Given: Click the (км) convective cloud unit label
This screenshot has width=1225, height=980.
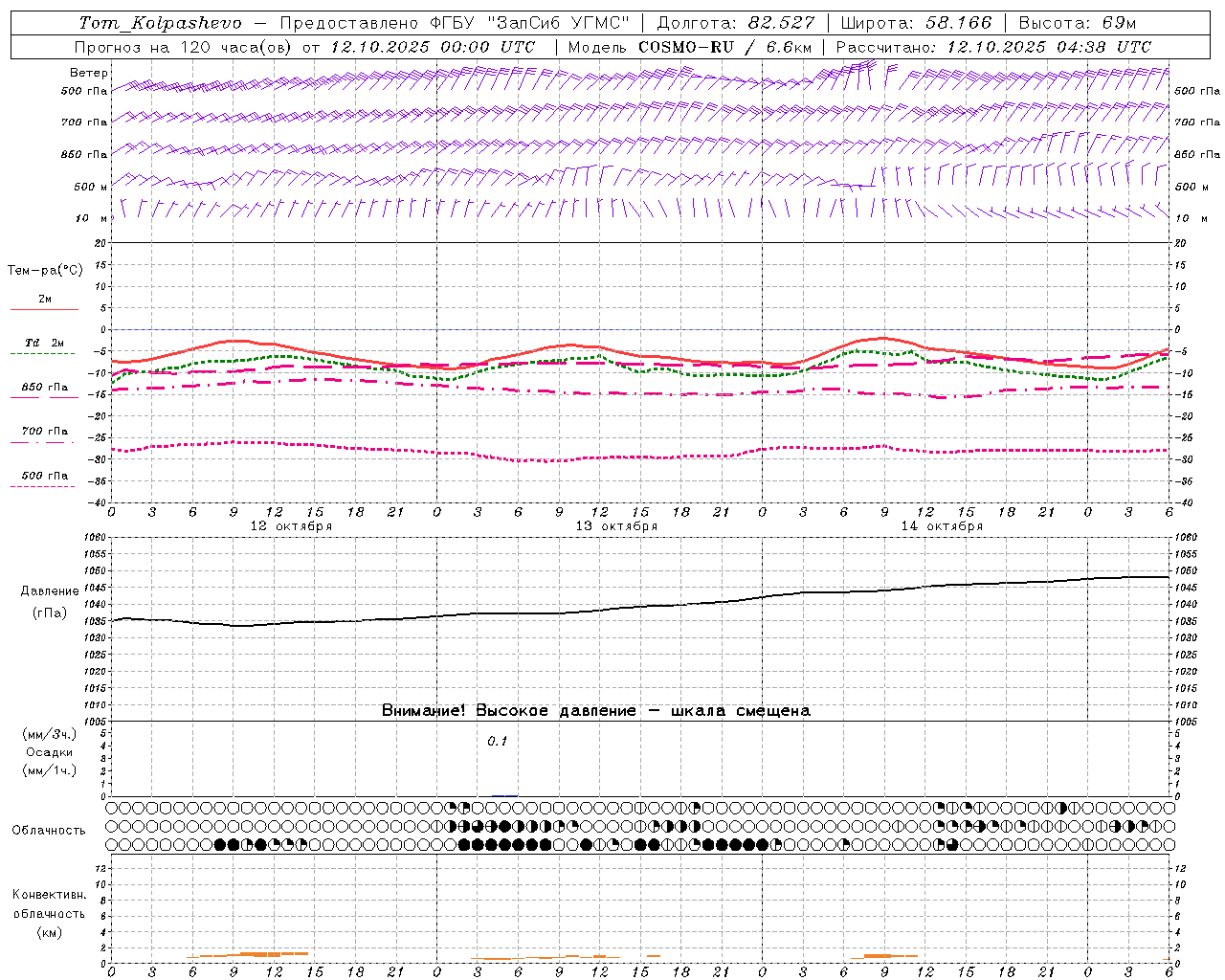Looking at the screenshot, I should point(49,932).
